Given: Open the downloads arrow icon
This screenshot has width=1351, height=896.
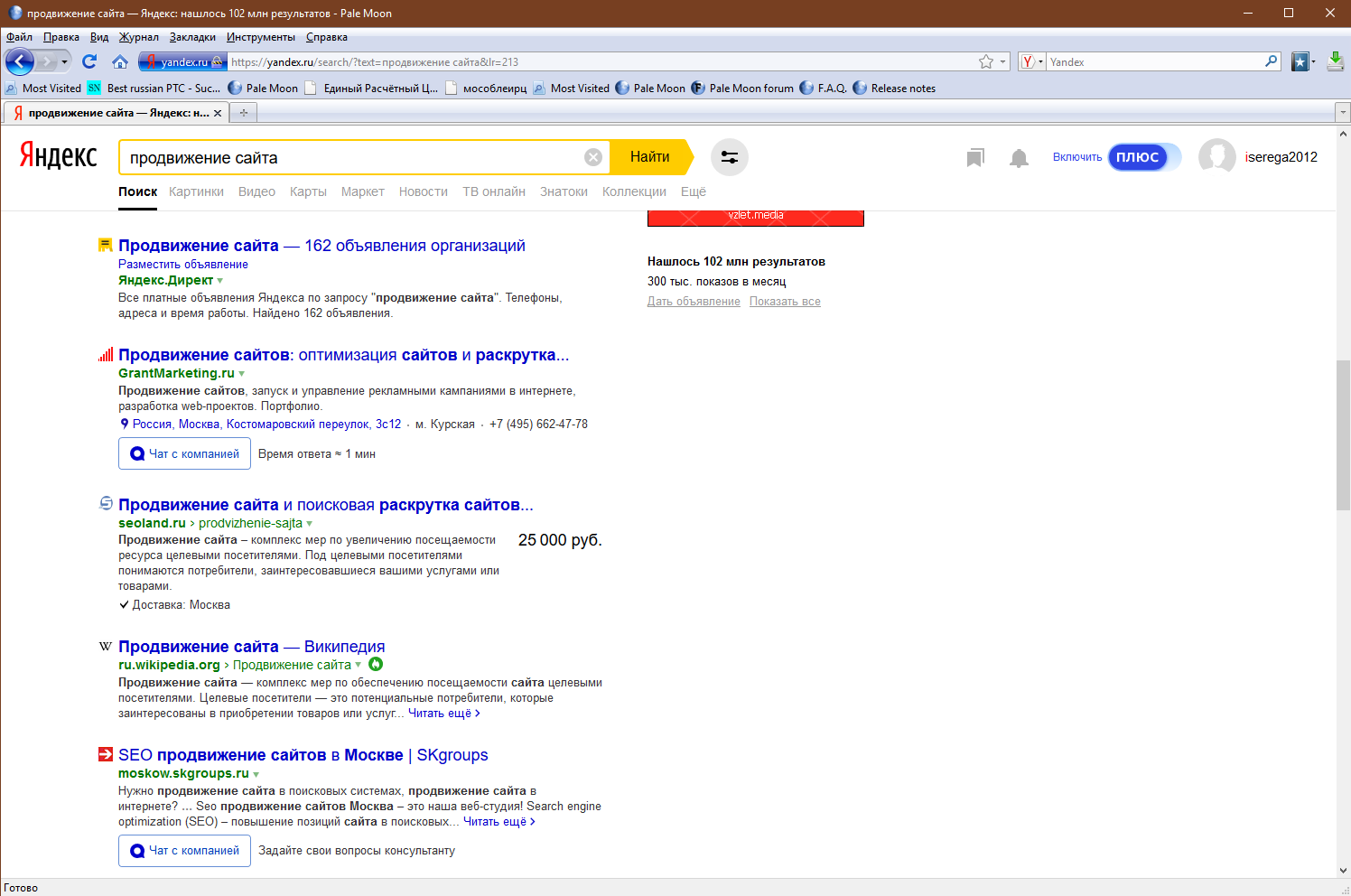Looking at the screenshot, I should tap(1336, 61).
